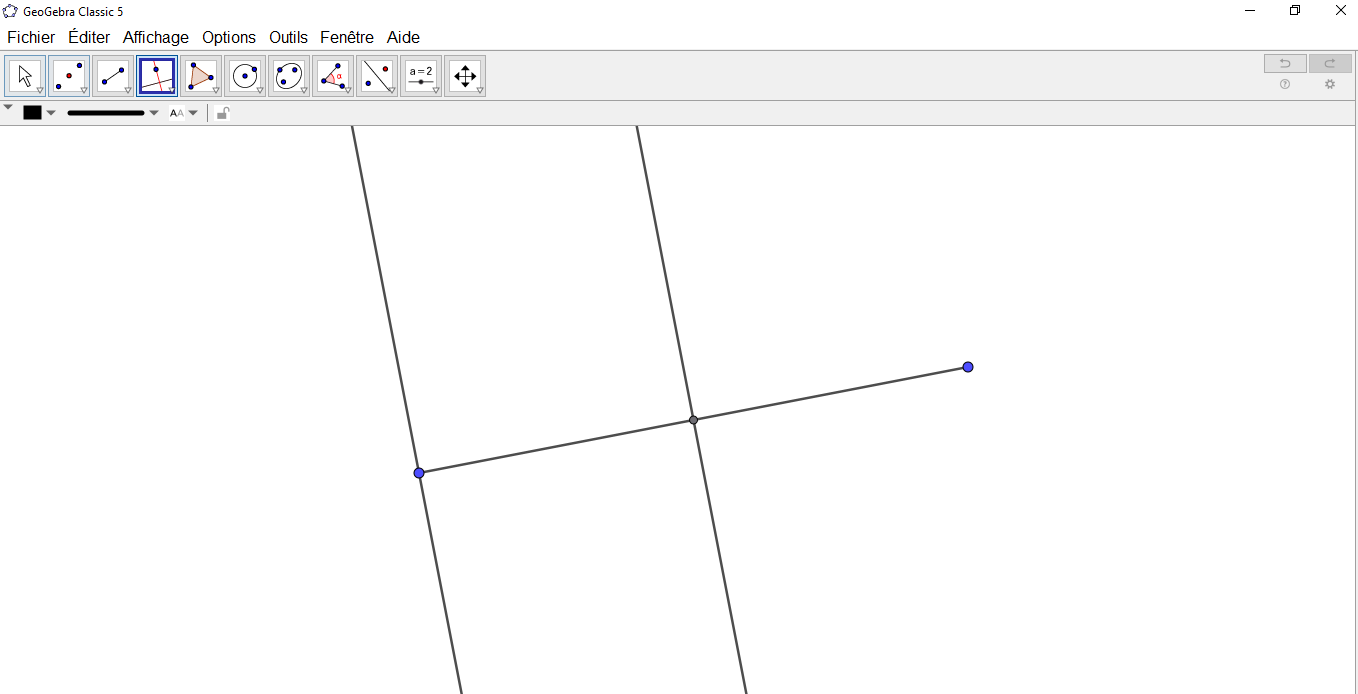Open the settings gear preferences
Viewport: 1358px width, 694px height.
pyautogui.click(x=1330, y=85)
